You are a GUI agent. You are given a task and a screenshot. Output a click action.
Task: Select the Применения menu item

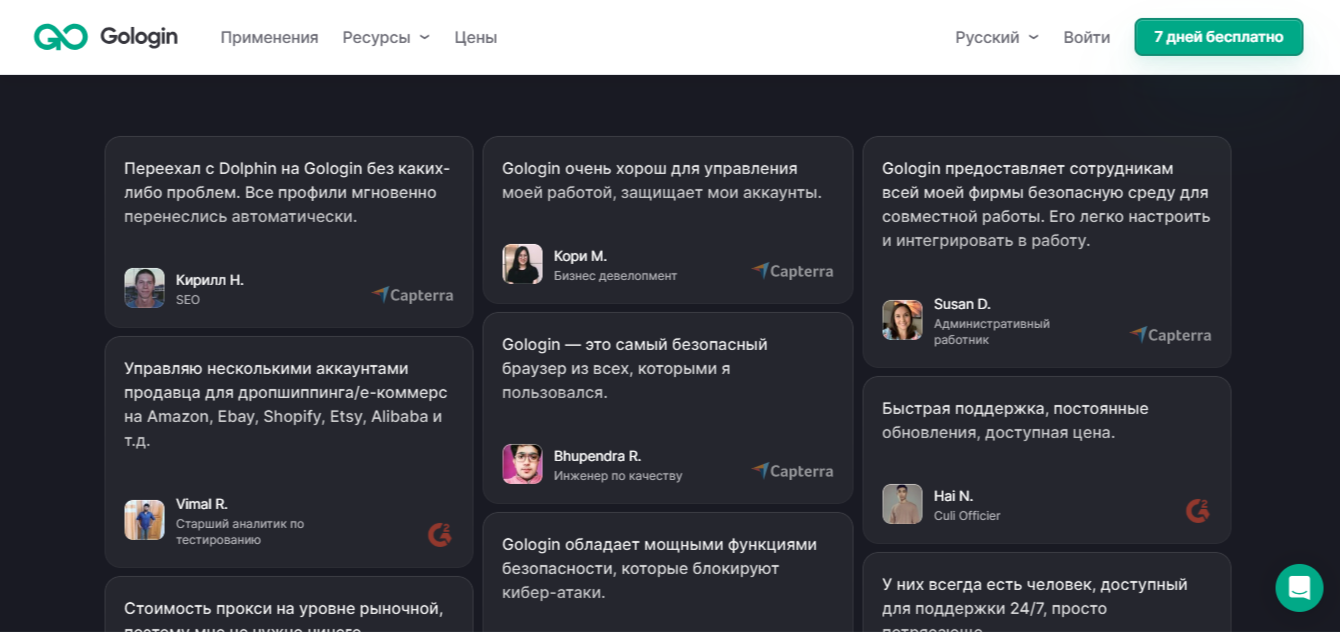point(269,37)
